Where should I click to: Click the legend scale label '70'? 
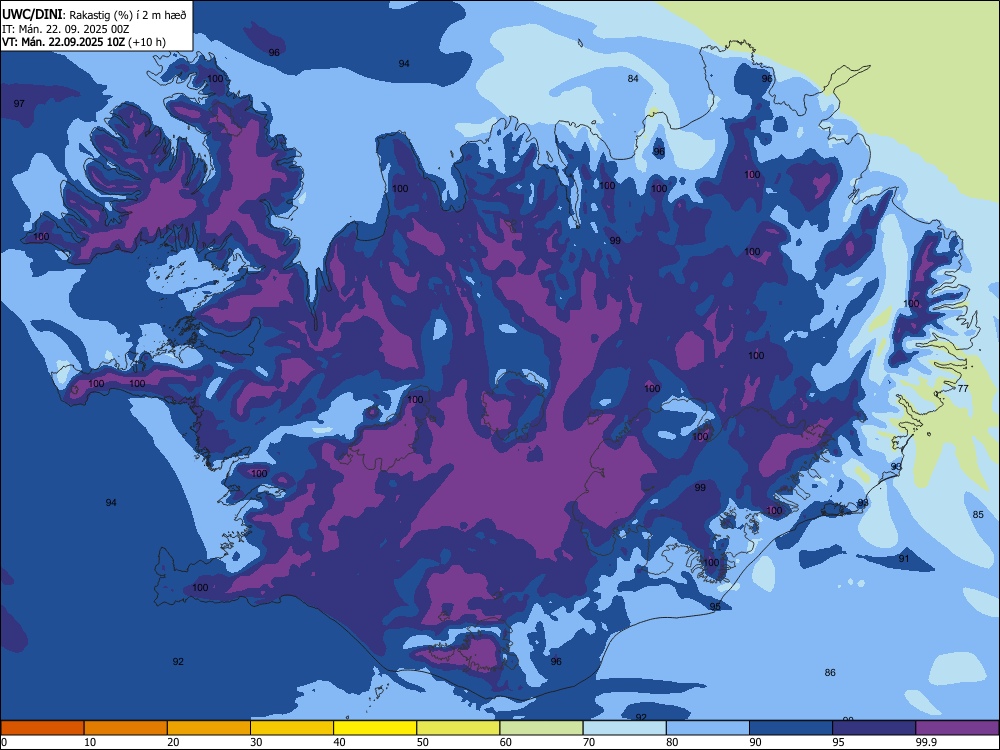coord(589,742)
